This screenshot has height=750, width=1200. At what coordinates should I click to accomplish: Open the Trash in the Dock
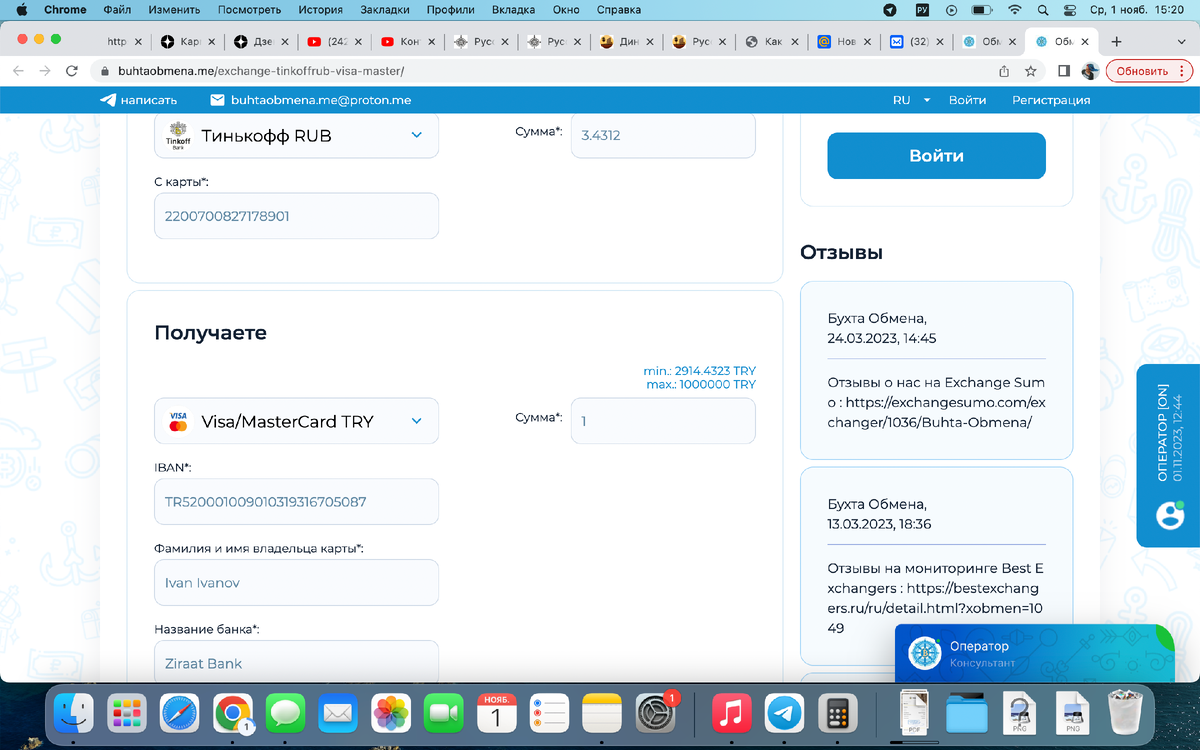click(1126, 714)
